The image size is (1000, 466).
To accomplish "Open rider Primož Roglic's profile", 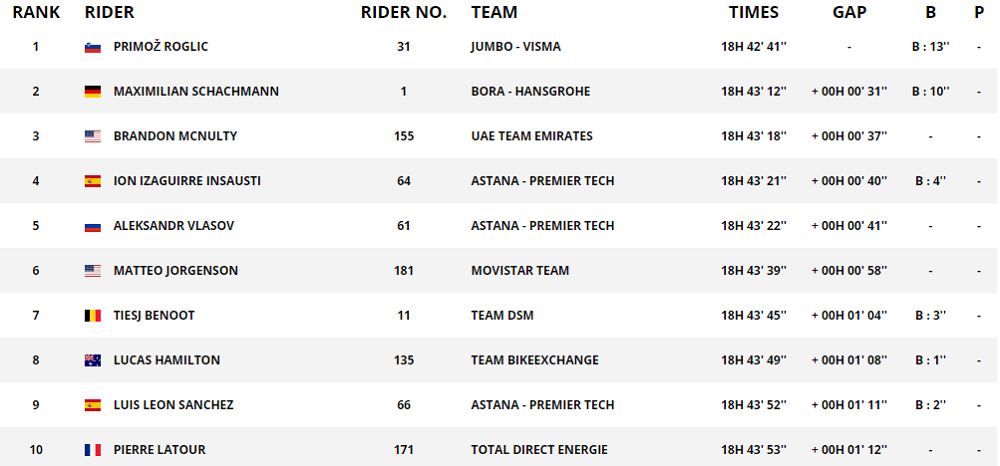I will [160, 46].
